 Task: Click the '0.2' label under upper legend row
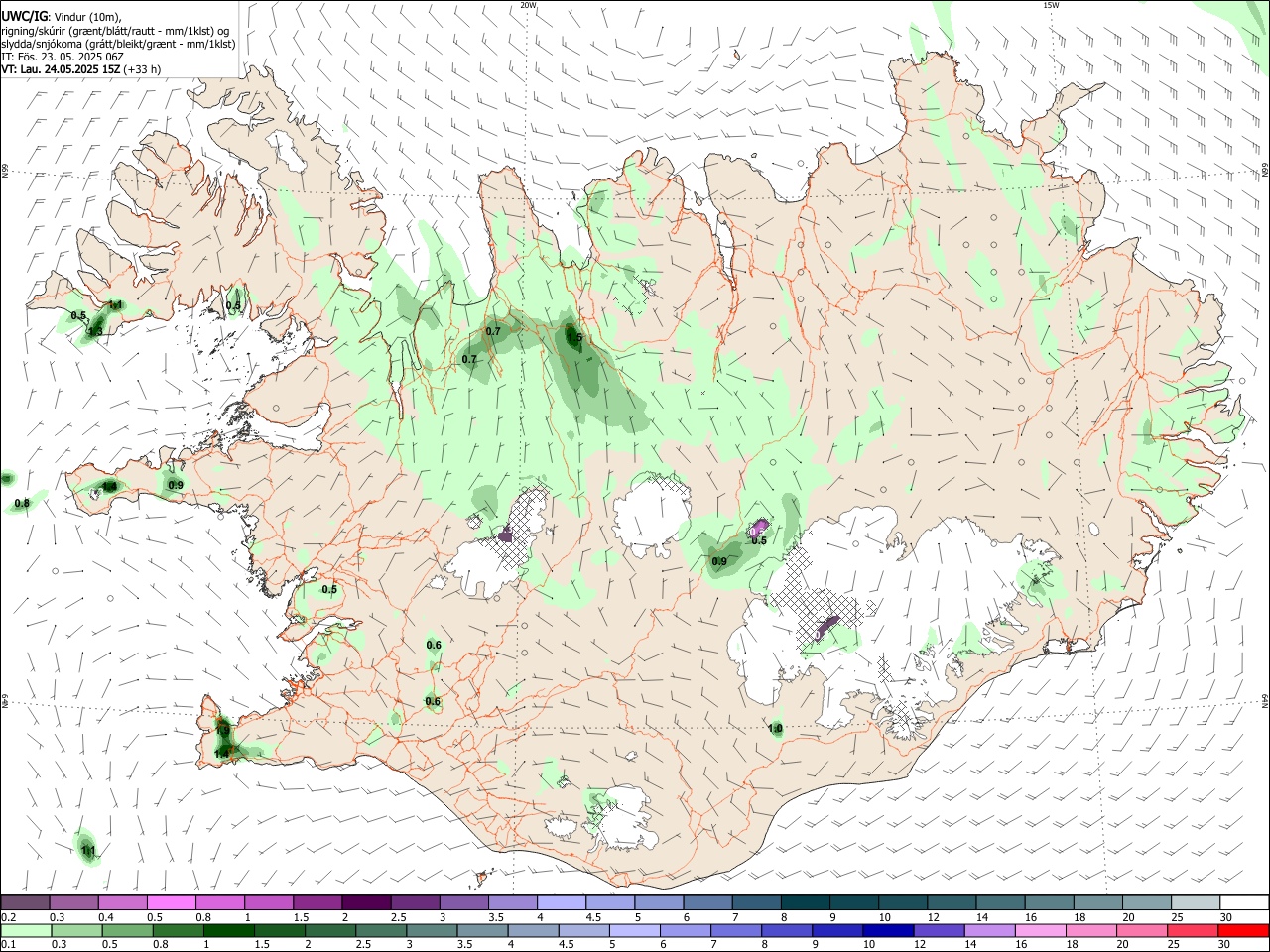click(8, 917)
